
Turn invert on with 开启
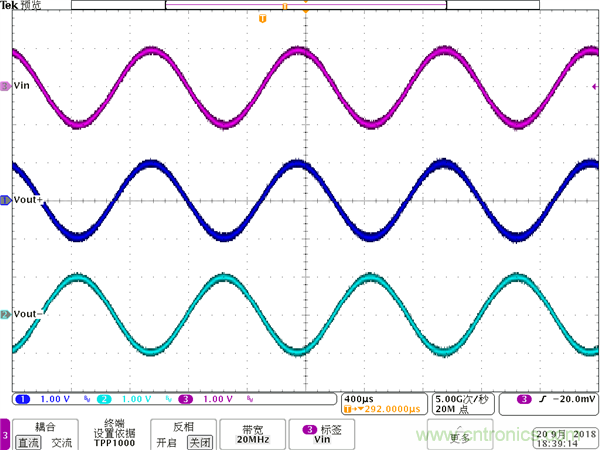tap(167, 442)
